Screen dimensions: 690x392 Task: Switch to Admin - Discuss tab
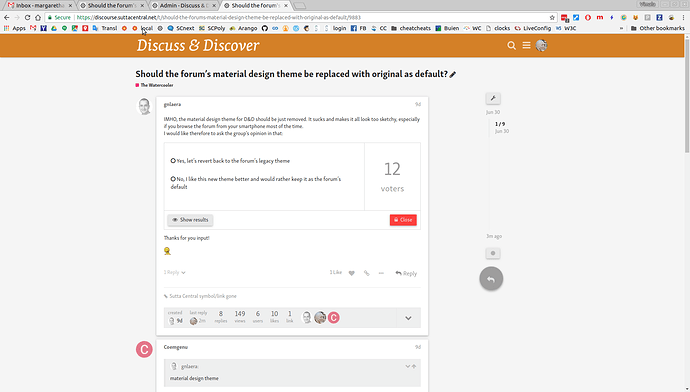pyautogui.click(x=184, y=6)
